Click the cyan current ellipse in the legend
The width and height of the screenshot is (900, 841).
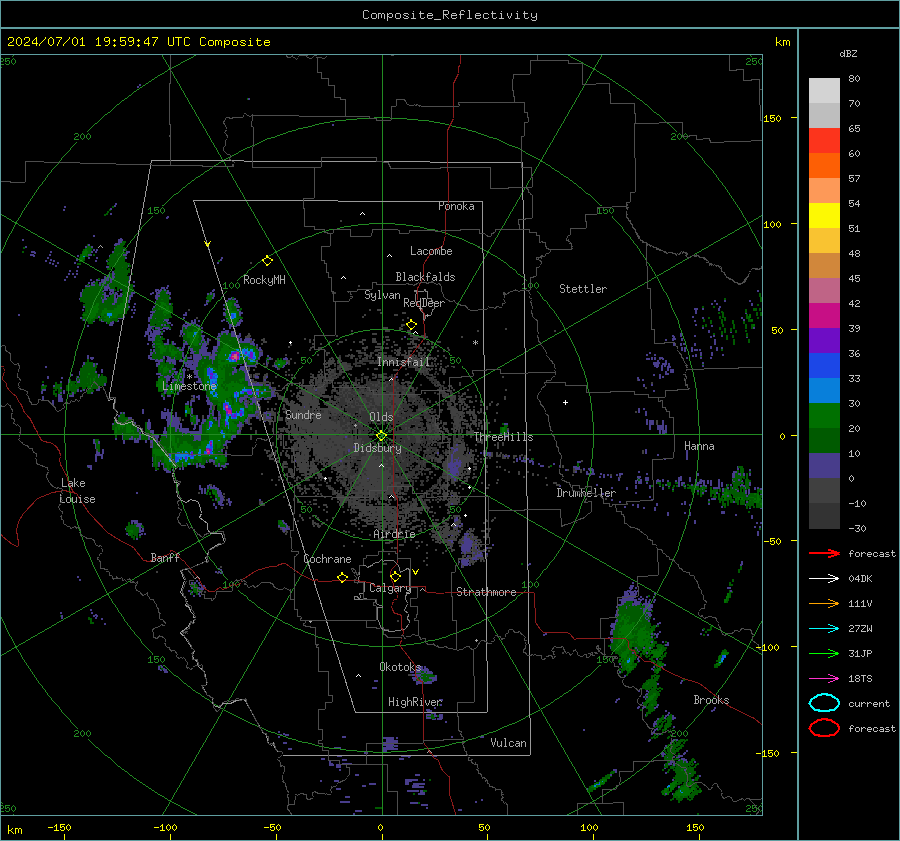pyautogui.click(x=824, y=703)
